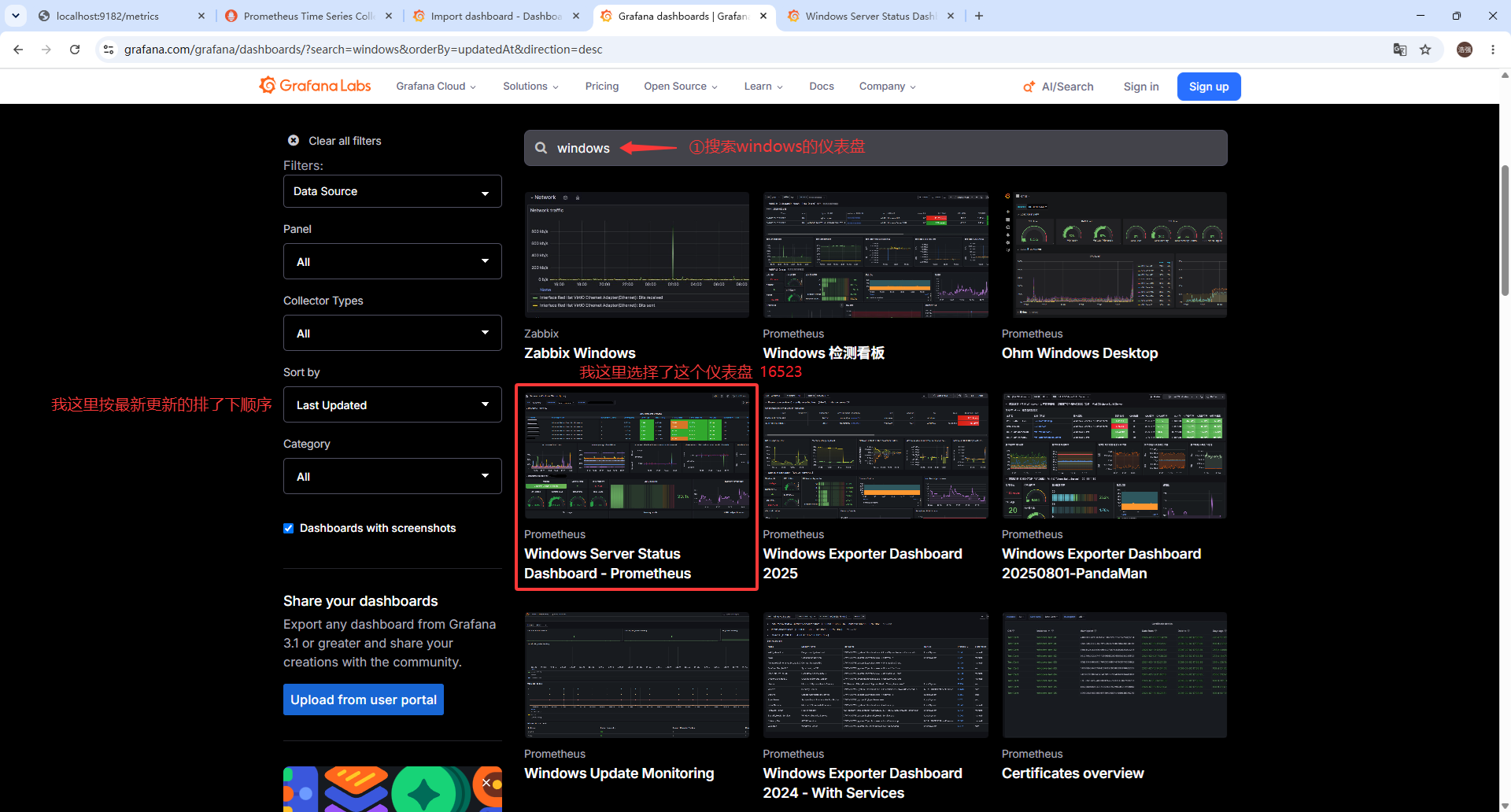
Task: Click the Clear all filters link
Action: 345,141
